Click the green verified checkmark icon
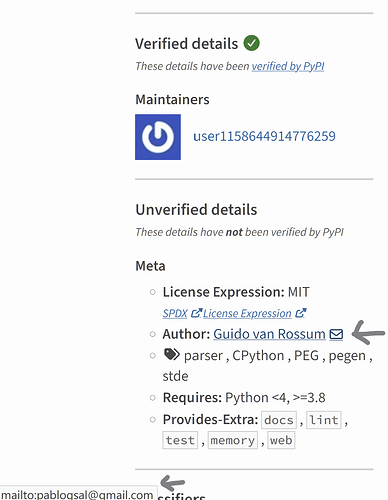 252,43
